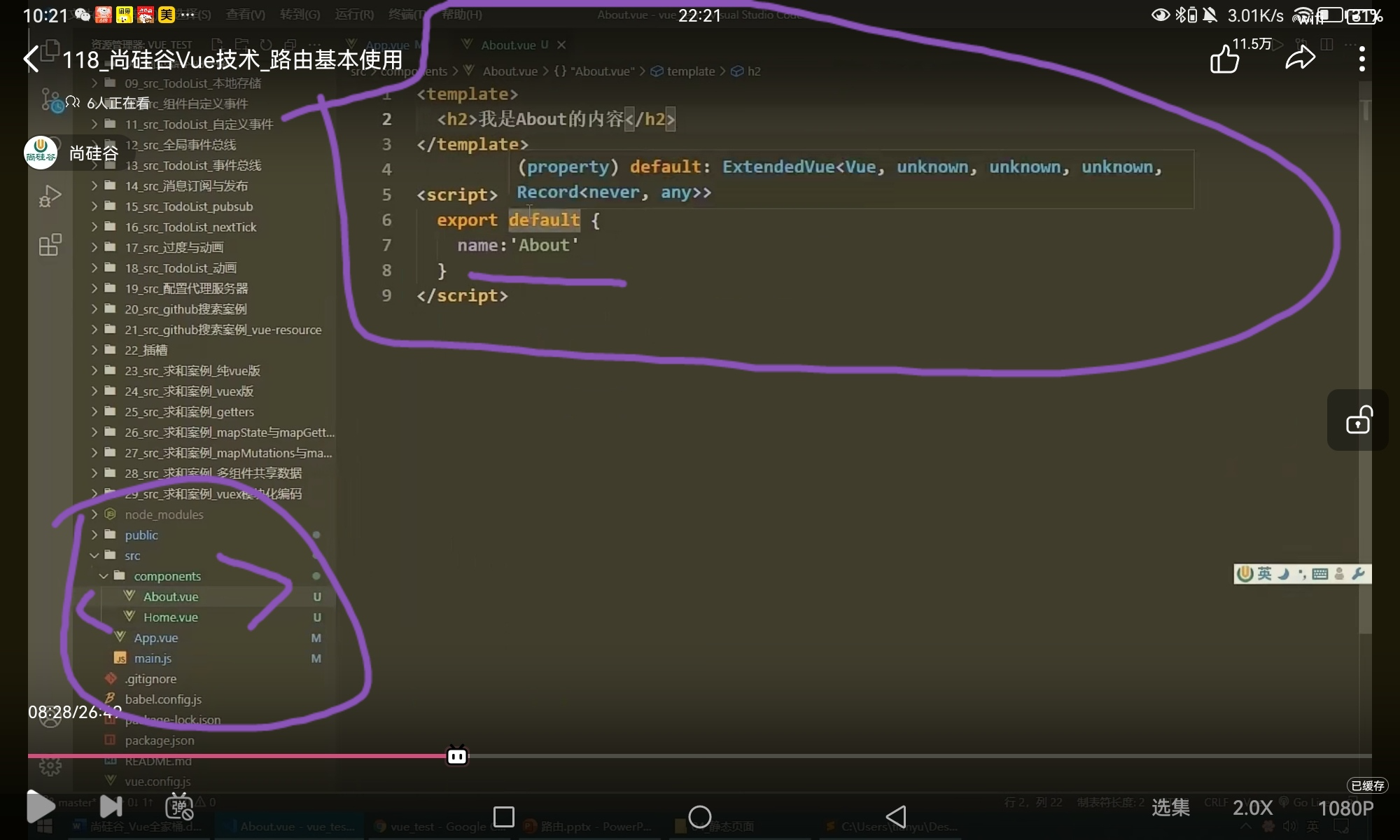
Task: Like the video with thumbs-up icon
Action: pos(1224,59)
